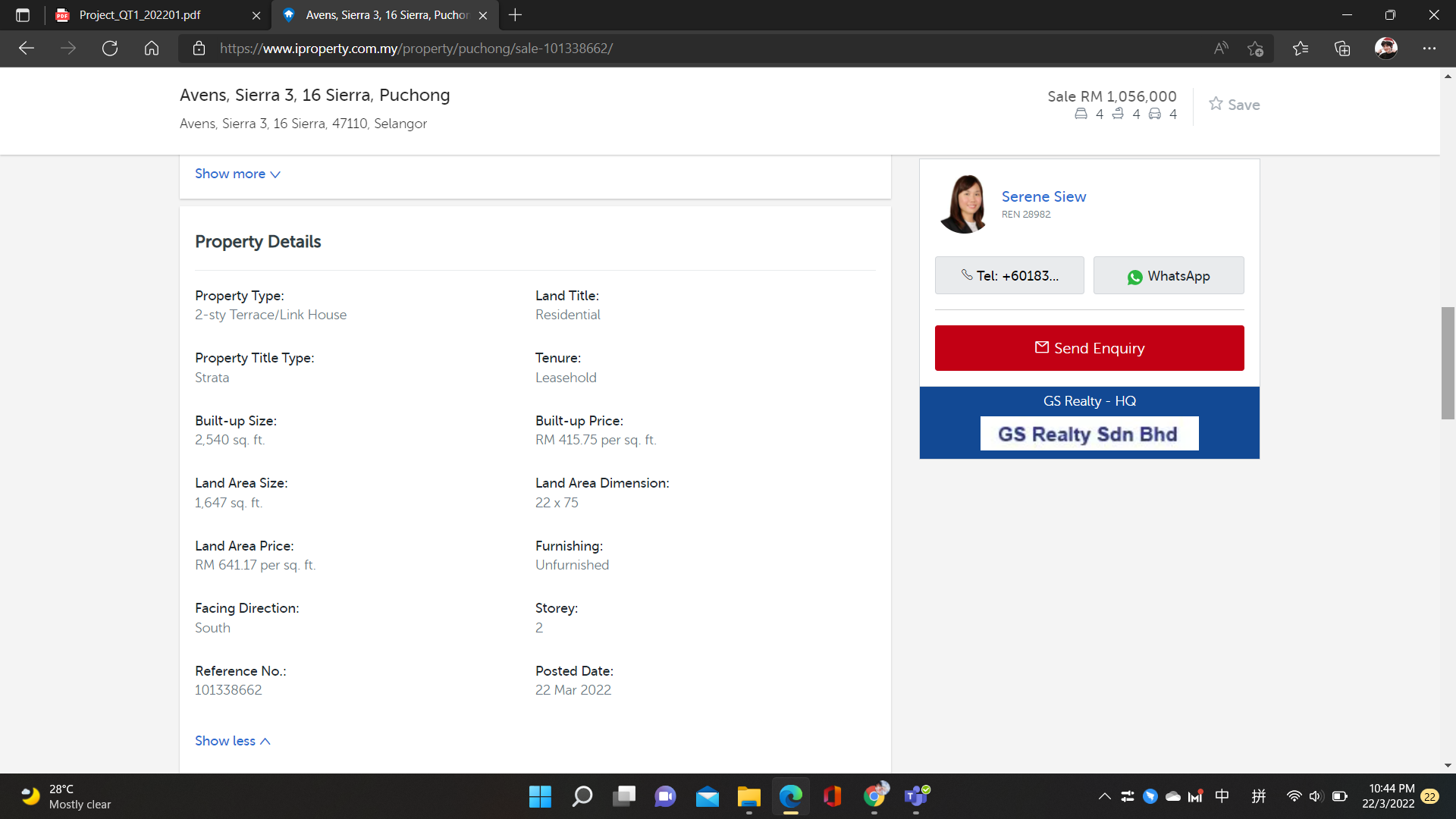Click the browser home icon
The image size is (1456, 819).
[152, 49]
